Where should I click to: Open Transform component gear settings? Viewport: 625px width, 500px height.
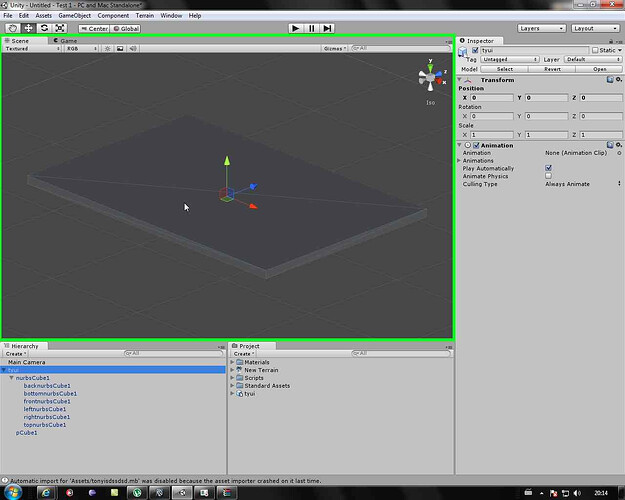pyautogui.click(x=619, y=80)
